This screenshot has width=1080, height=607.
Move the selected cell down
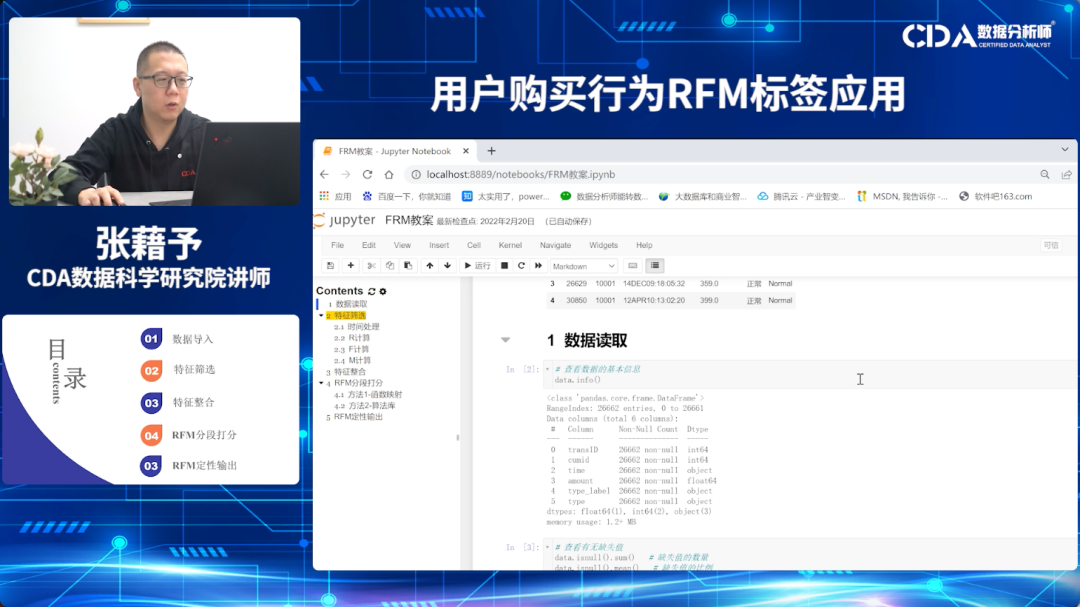(448, 266)
